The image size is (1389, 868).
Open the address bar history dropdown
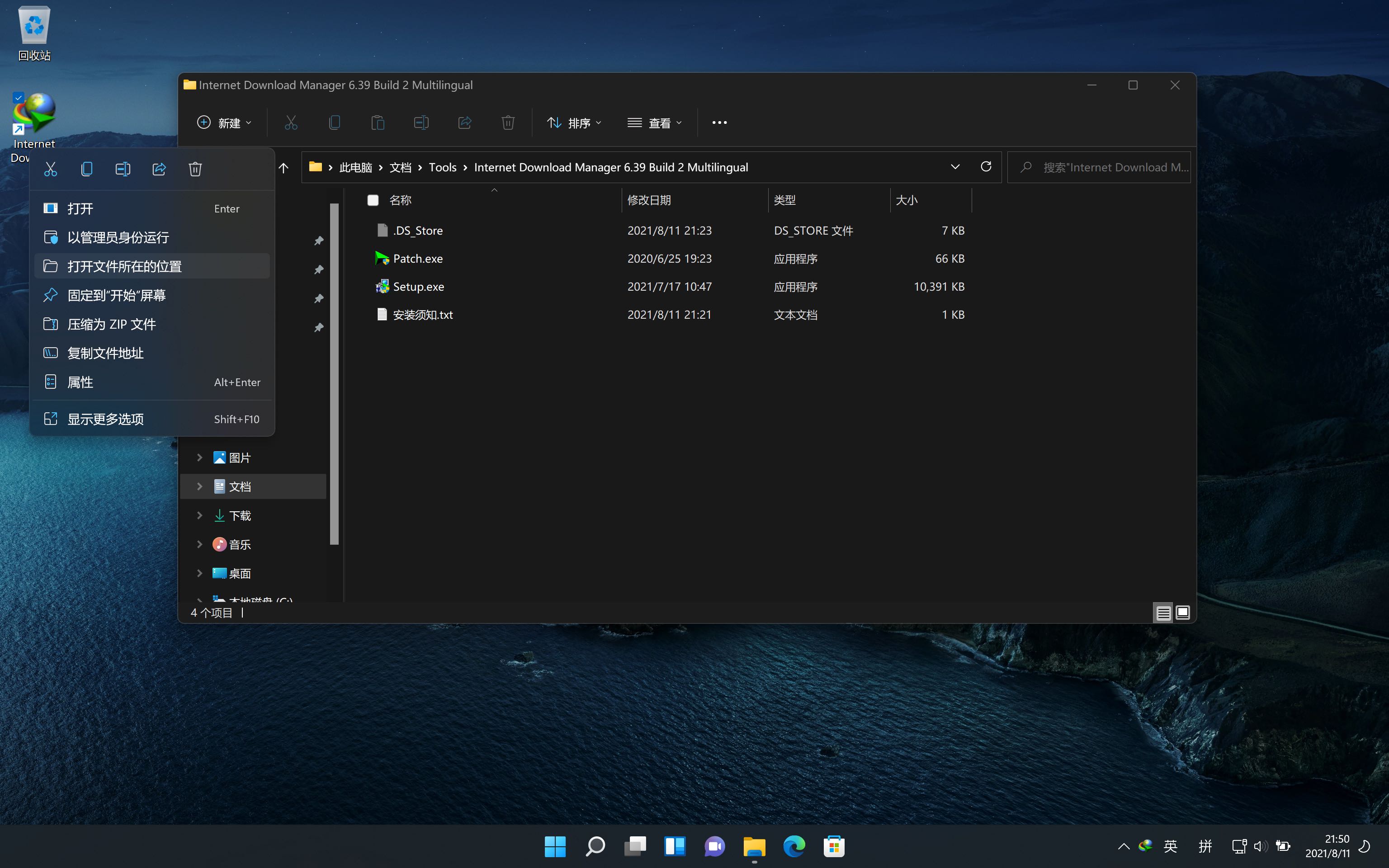[x=955, y=167]
